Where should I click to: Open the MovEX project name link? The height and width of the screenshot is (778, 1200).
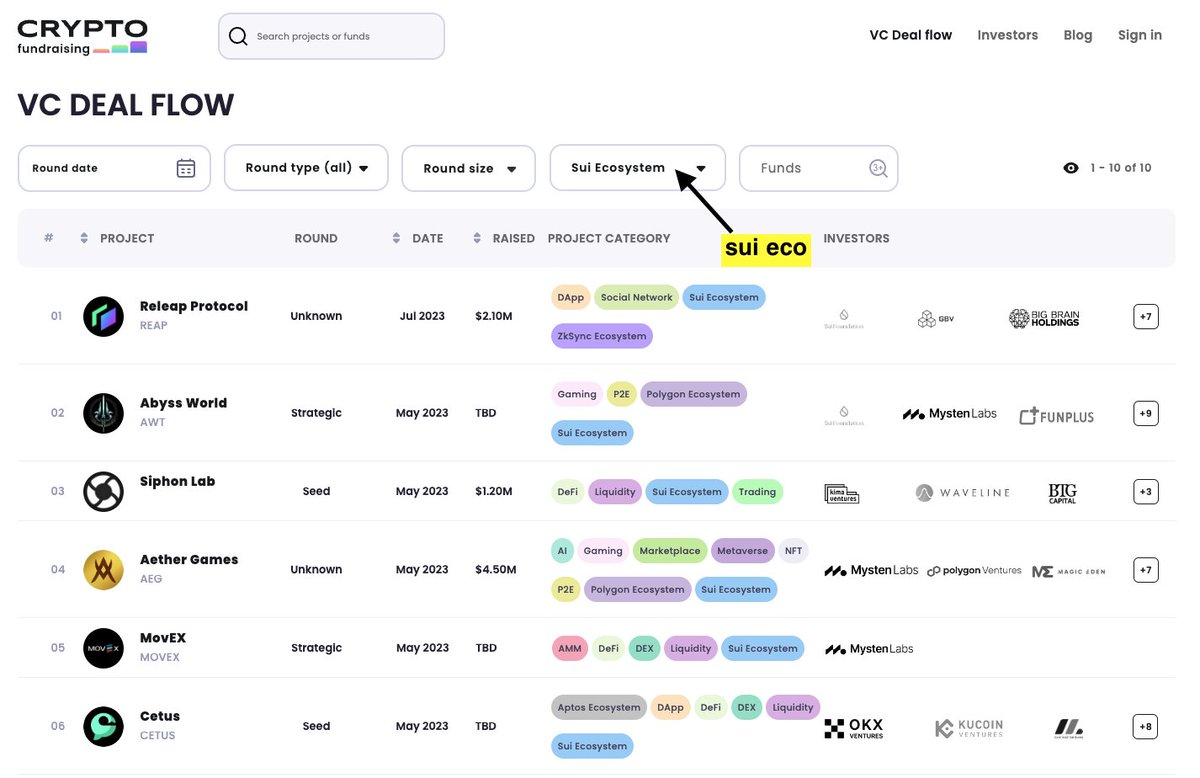point(163,638)
